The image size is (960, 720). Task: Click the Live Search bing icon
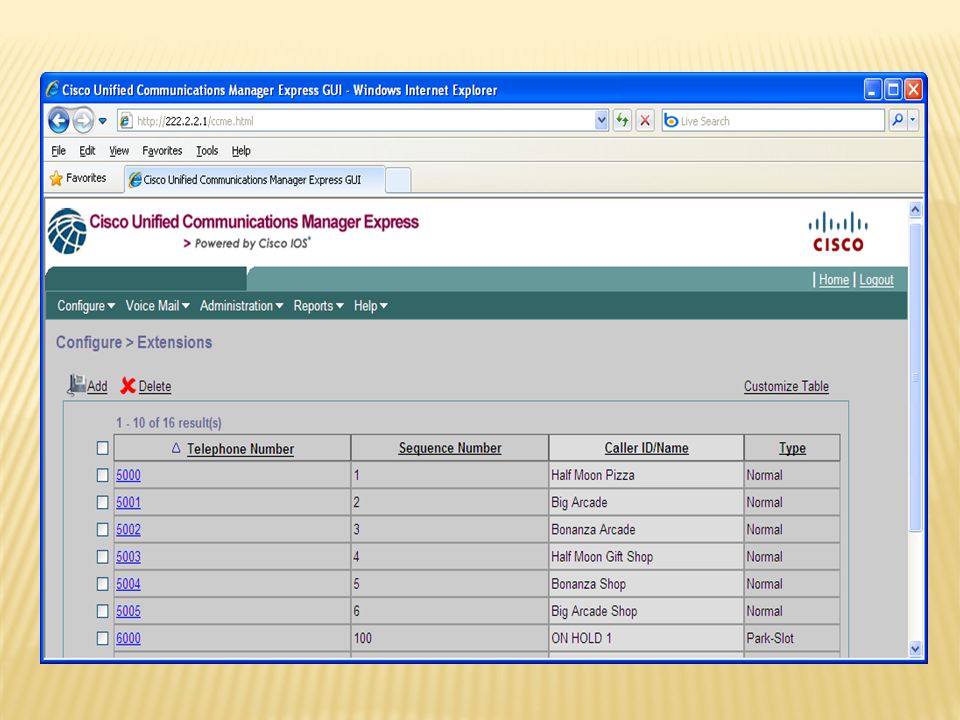[x=671, y=121]
